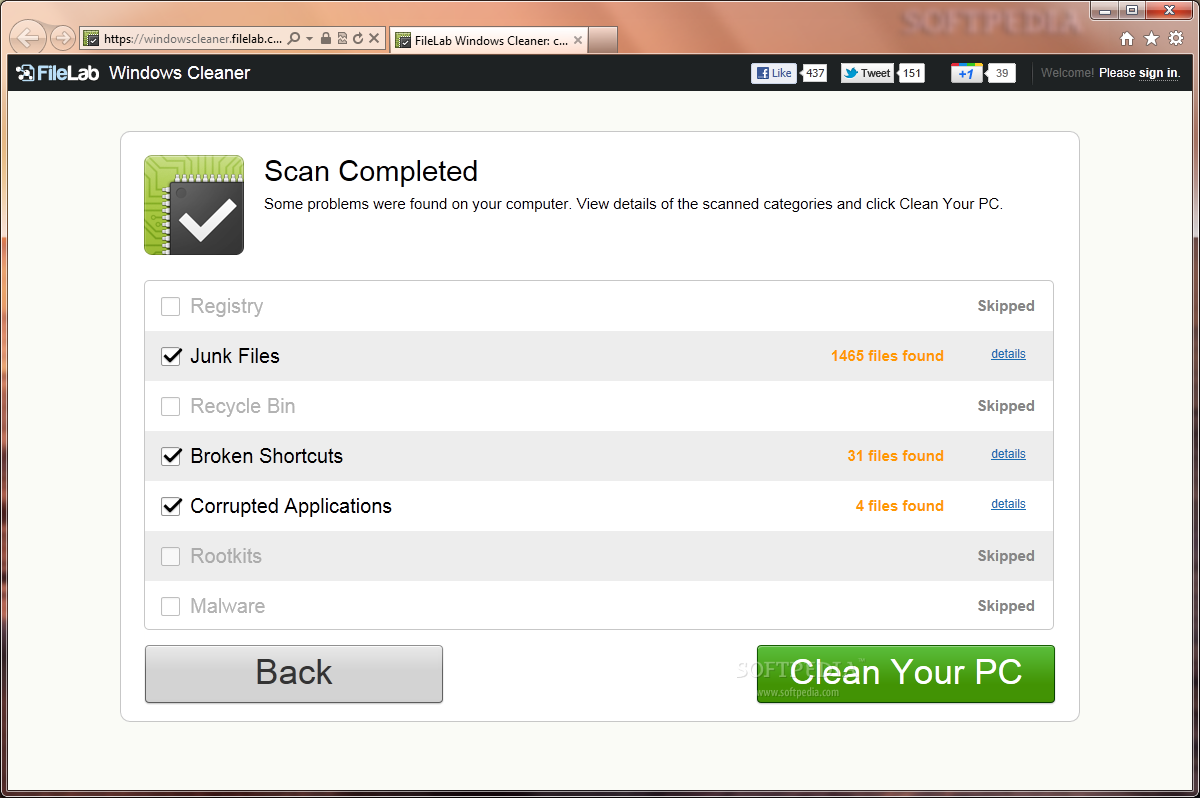Open the browser Tools gear icon
The height and width of the screenshot is (798, 1200).
click(1176, 39)
